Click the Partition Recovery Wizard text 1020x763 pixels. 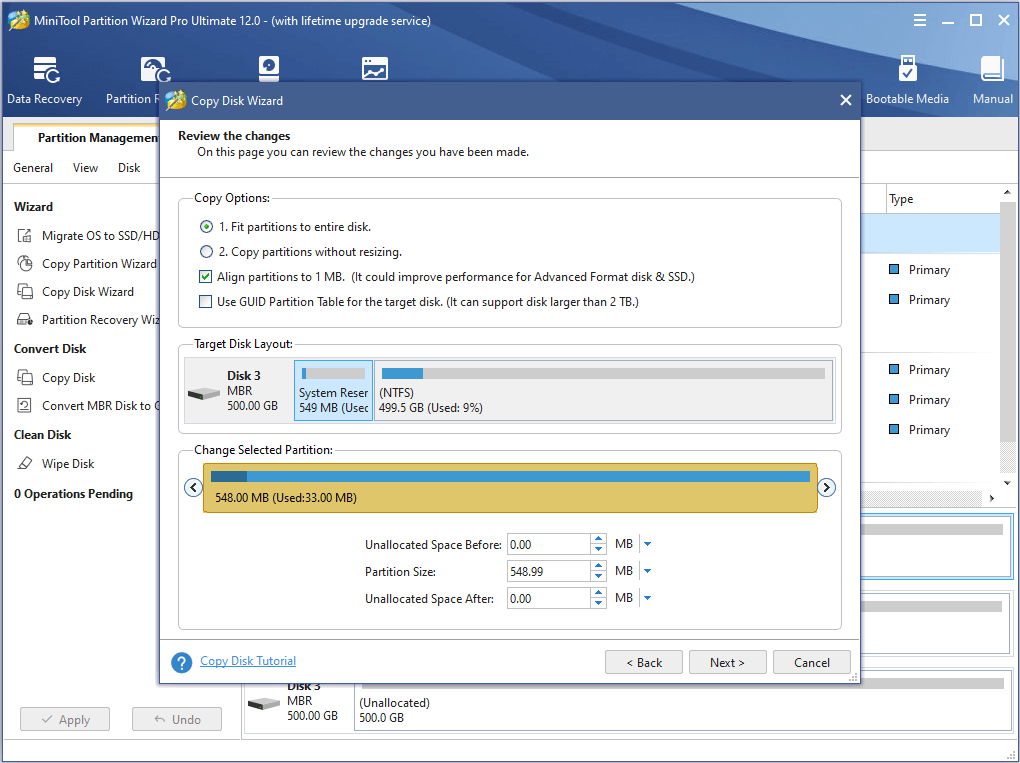click(100, 319)
